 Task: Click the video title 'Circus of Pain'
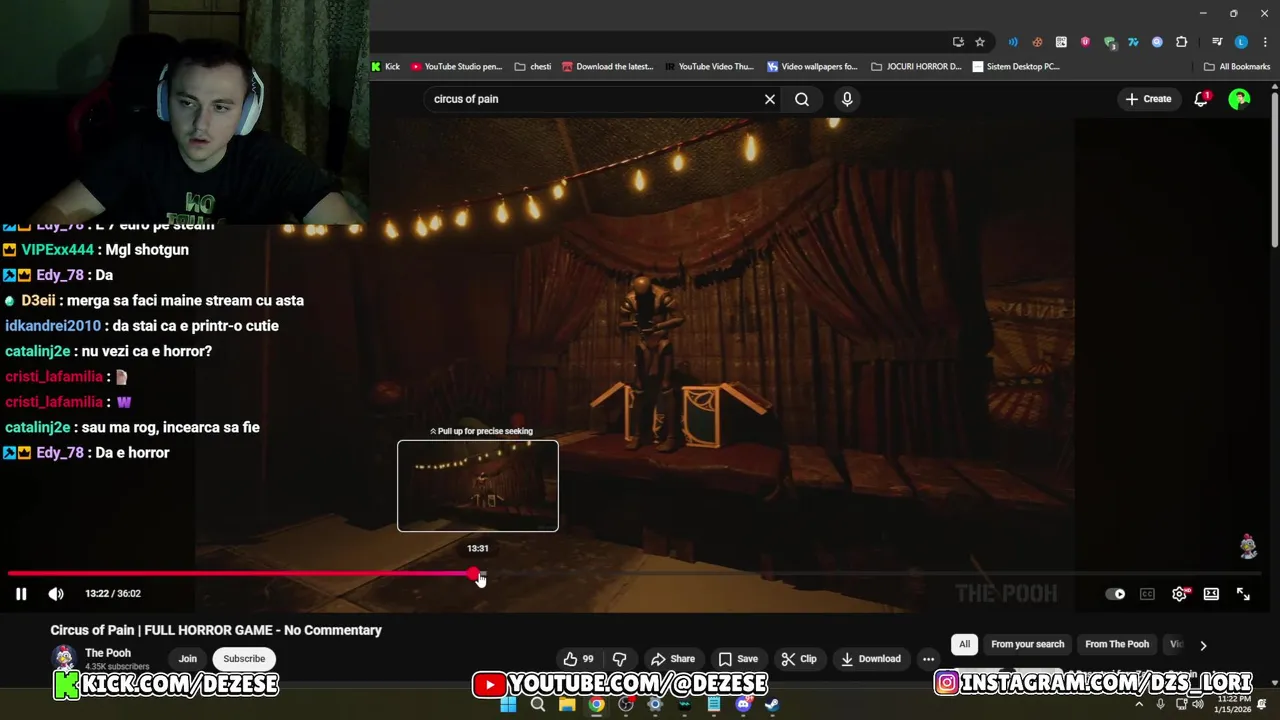pyautogui.click(x=216, y=630)
